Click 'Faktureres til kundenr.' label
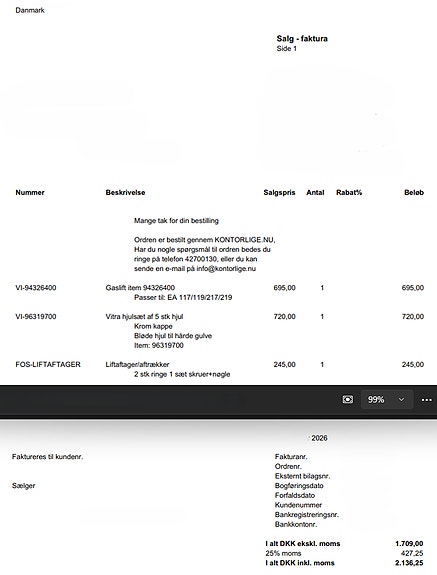This screenshot has height=575, width=437. [47, 457]
